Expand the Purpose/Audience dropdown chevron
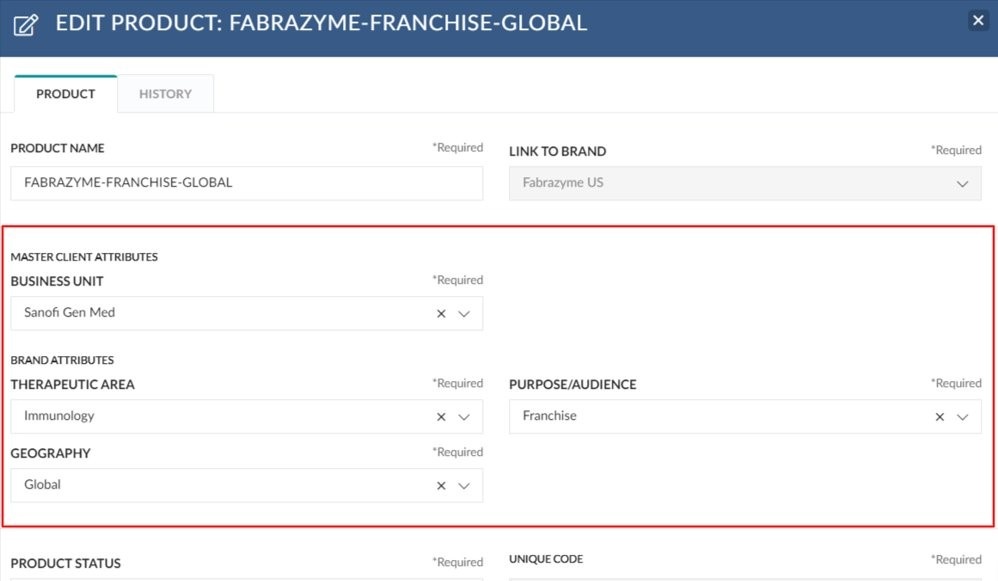Screen dimensions: 998x581 tap(962, 417)
